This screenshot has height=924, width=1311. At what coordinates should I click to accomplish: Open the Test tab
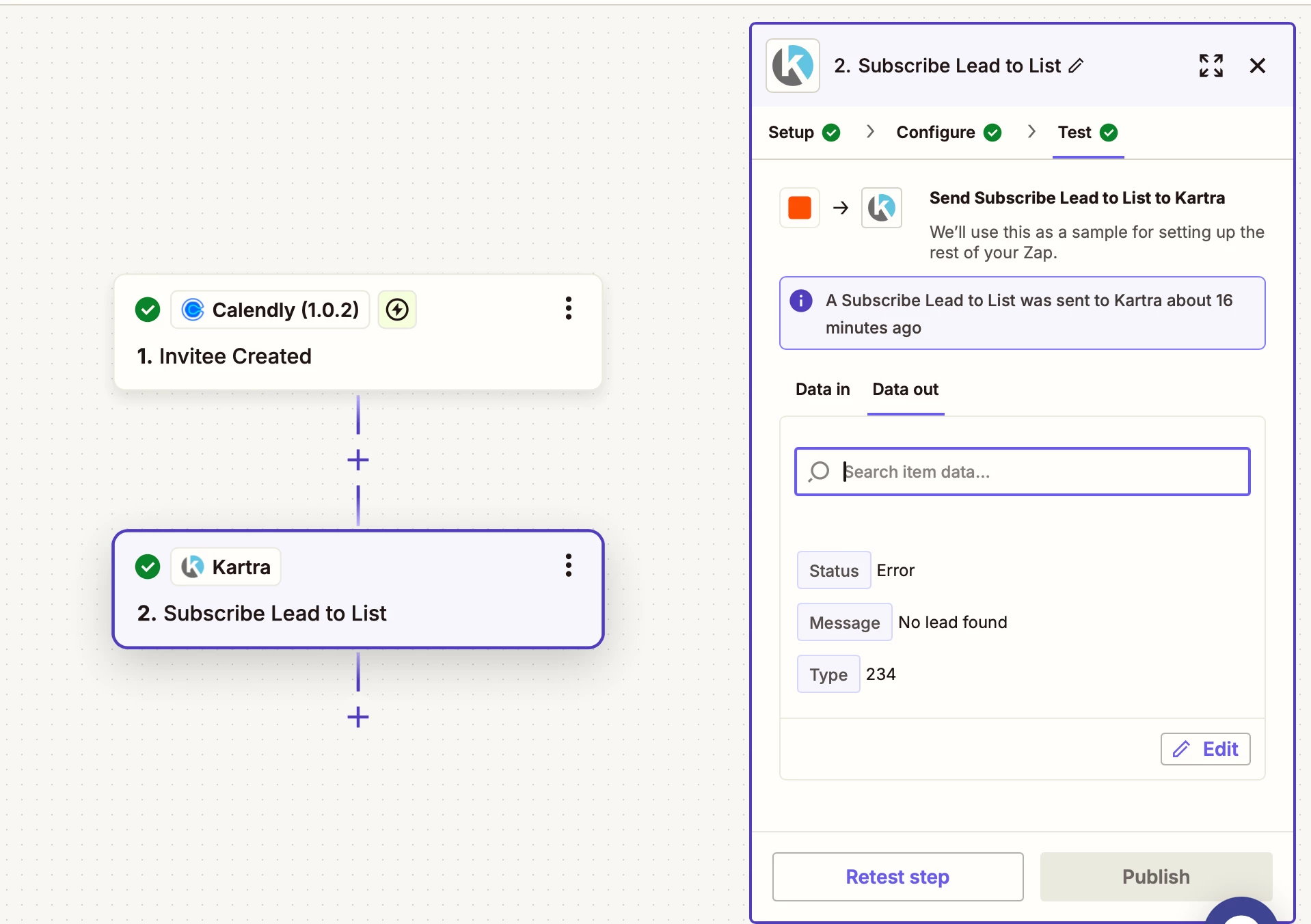(1087, 133)
